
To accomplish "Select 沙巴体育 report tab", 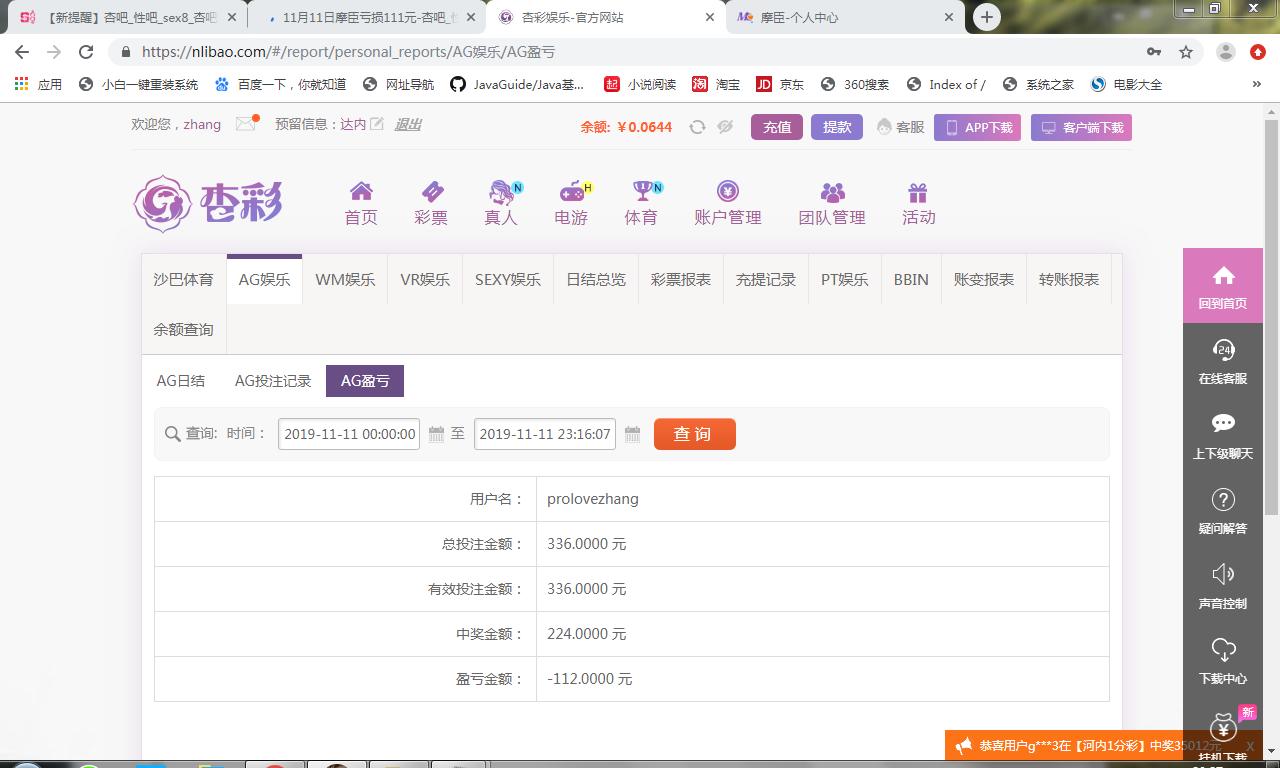I will click(183, 280).
